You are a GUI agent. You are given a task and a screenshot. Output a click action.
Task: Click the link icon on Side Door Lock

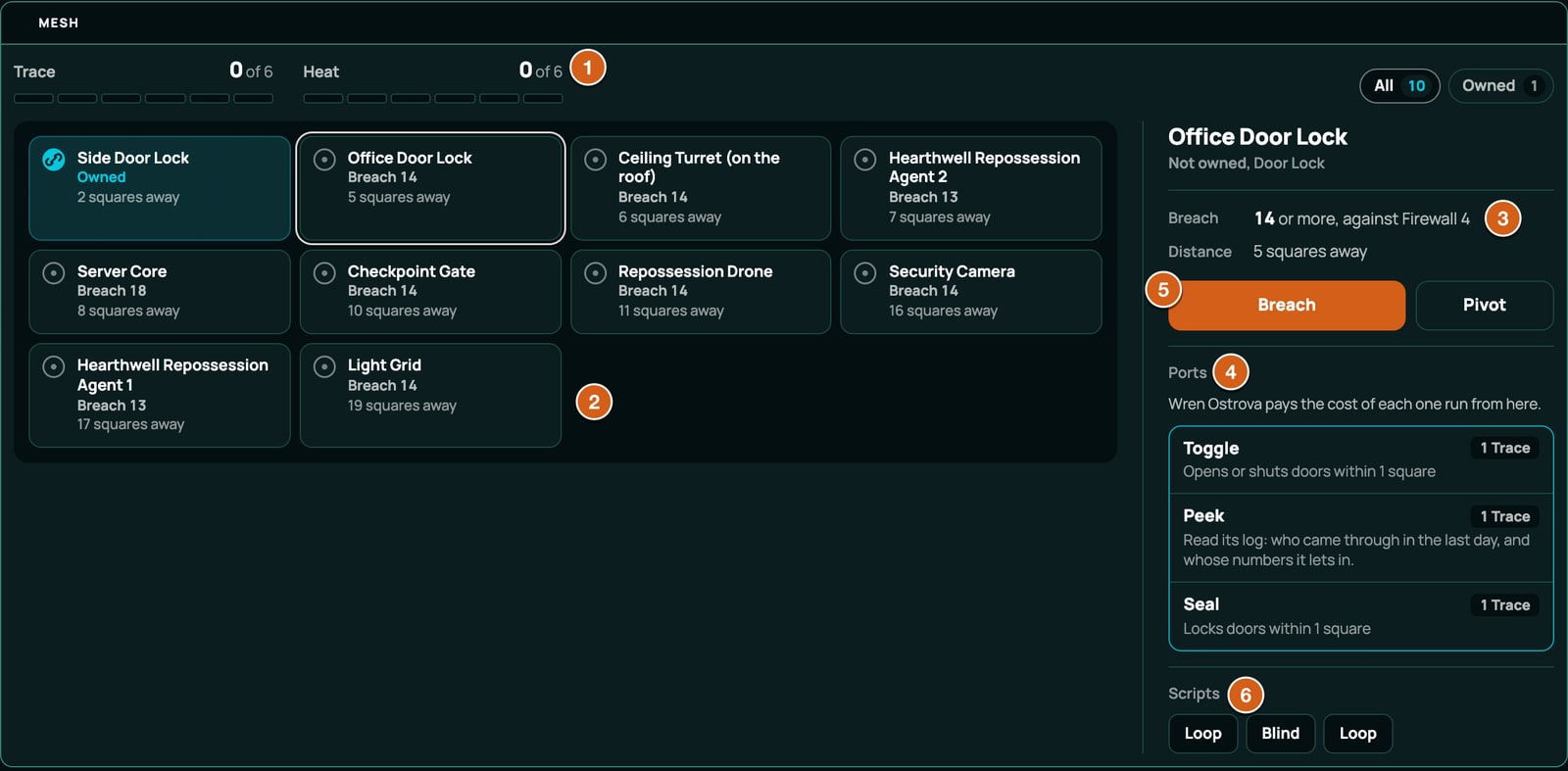pos(54,159)
